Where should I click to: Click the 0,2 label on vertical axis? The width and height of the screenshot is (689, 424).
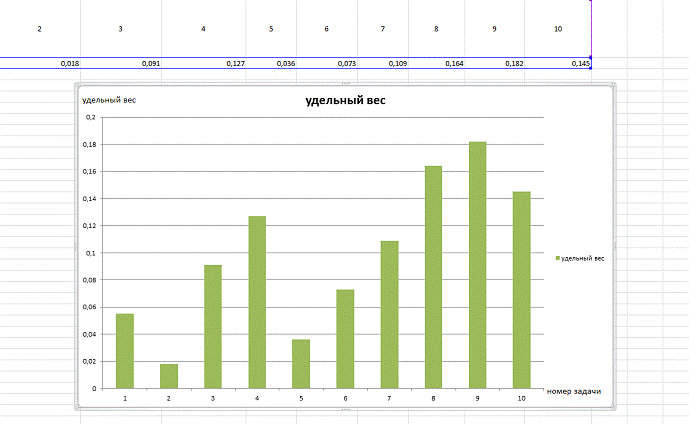90,117
